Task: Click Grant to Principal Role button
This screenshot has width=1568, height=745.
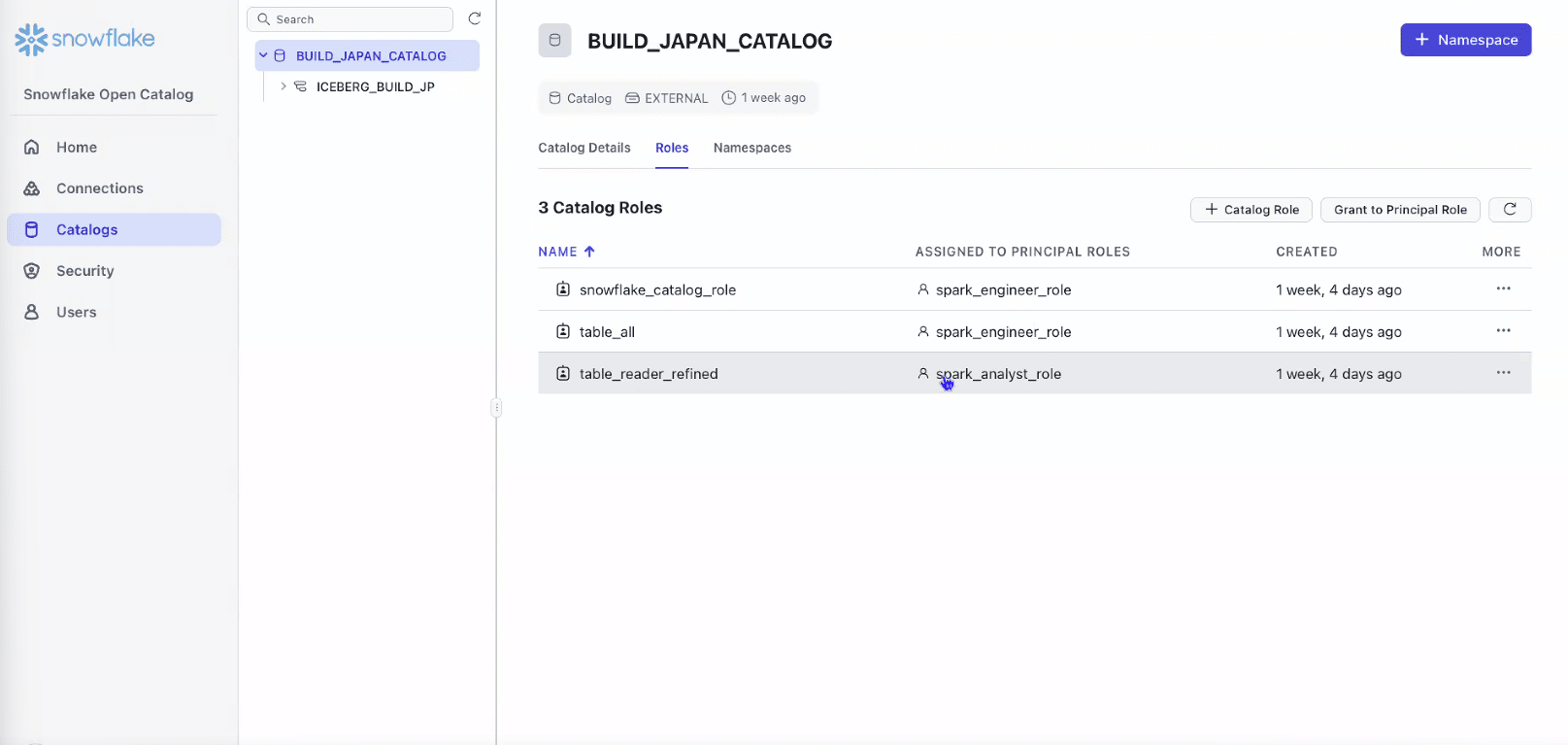Action: tap(1400, 210)
